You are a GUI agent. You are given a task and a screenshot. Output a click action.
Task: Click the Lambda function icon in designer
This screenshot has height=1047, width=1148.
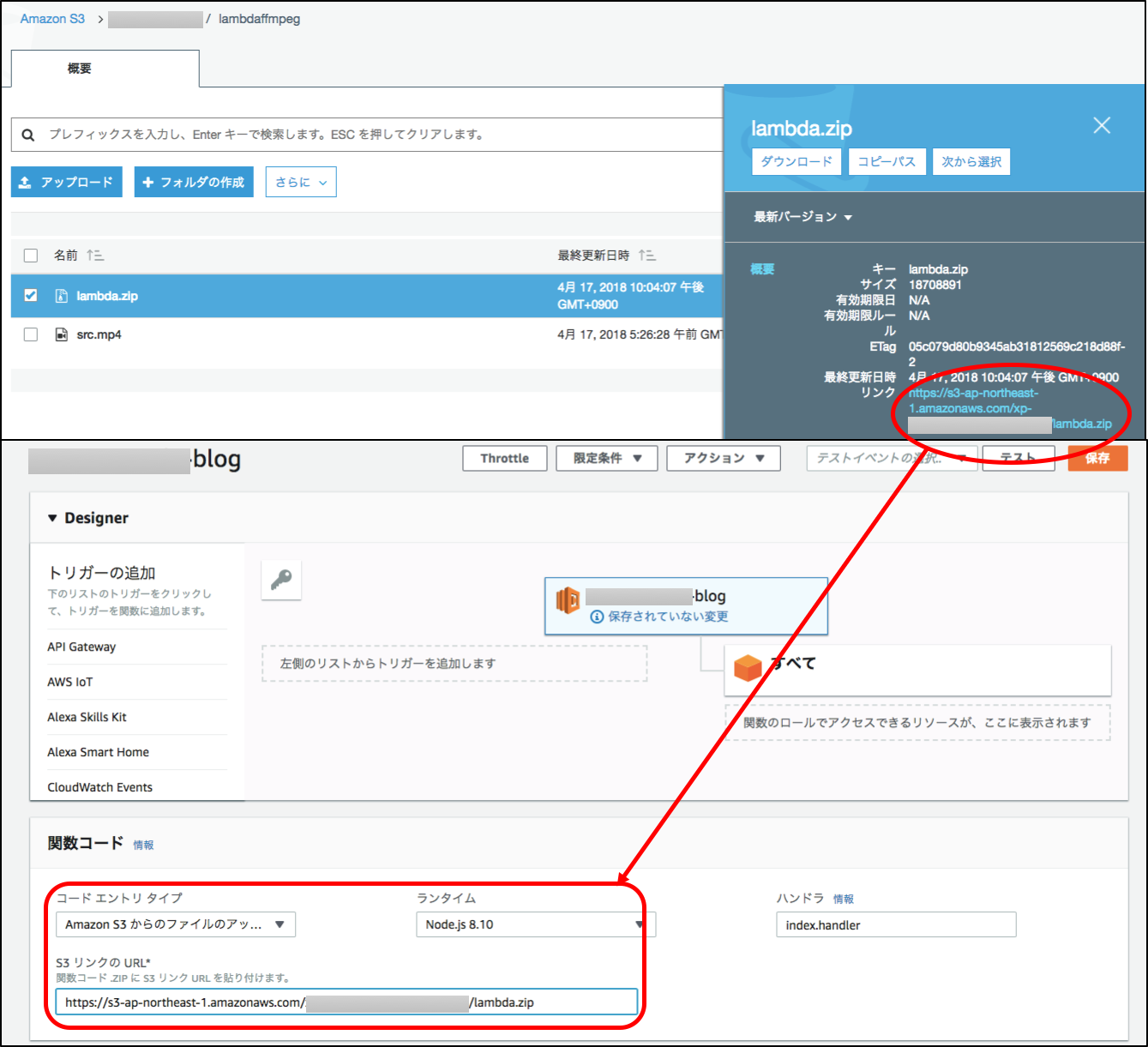[x=568, y=600]
